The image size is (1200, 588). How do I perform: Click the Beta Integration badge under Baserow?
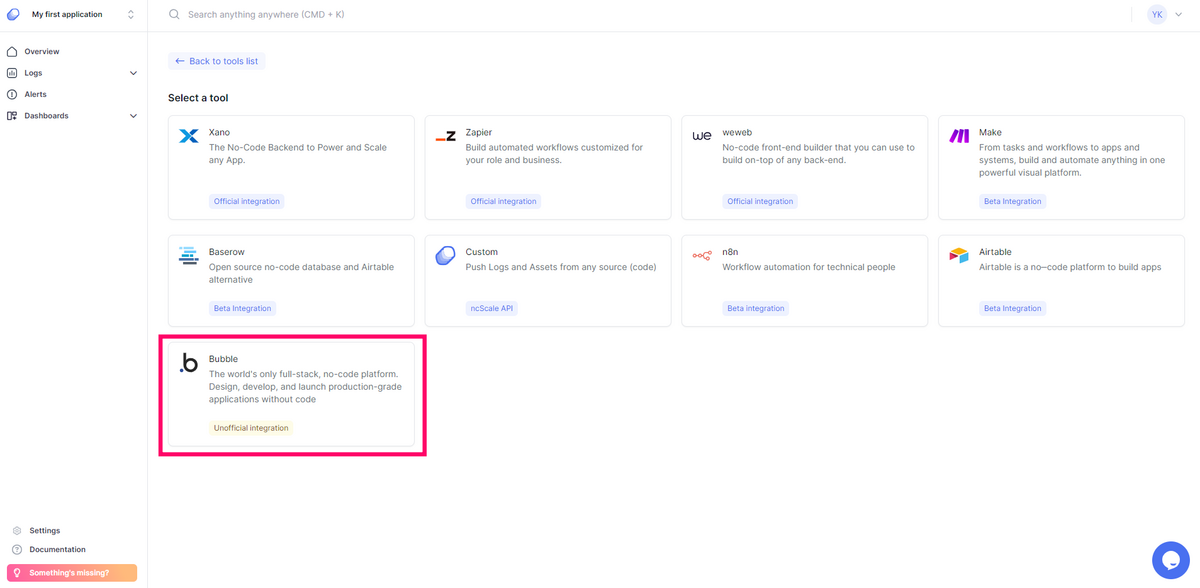point(243,308)
